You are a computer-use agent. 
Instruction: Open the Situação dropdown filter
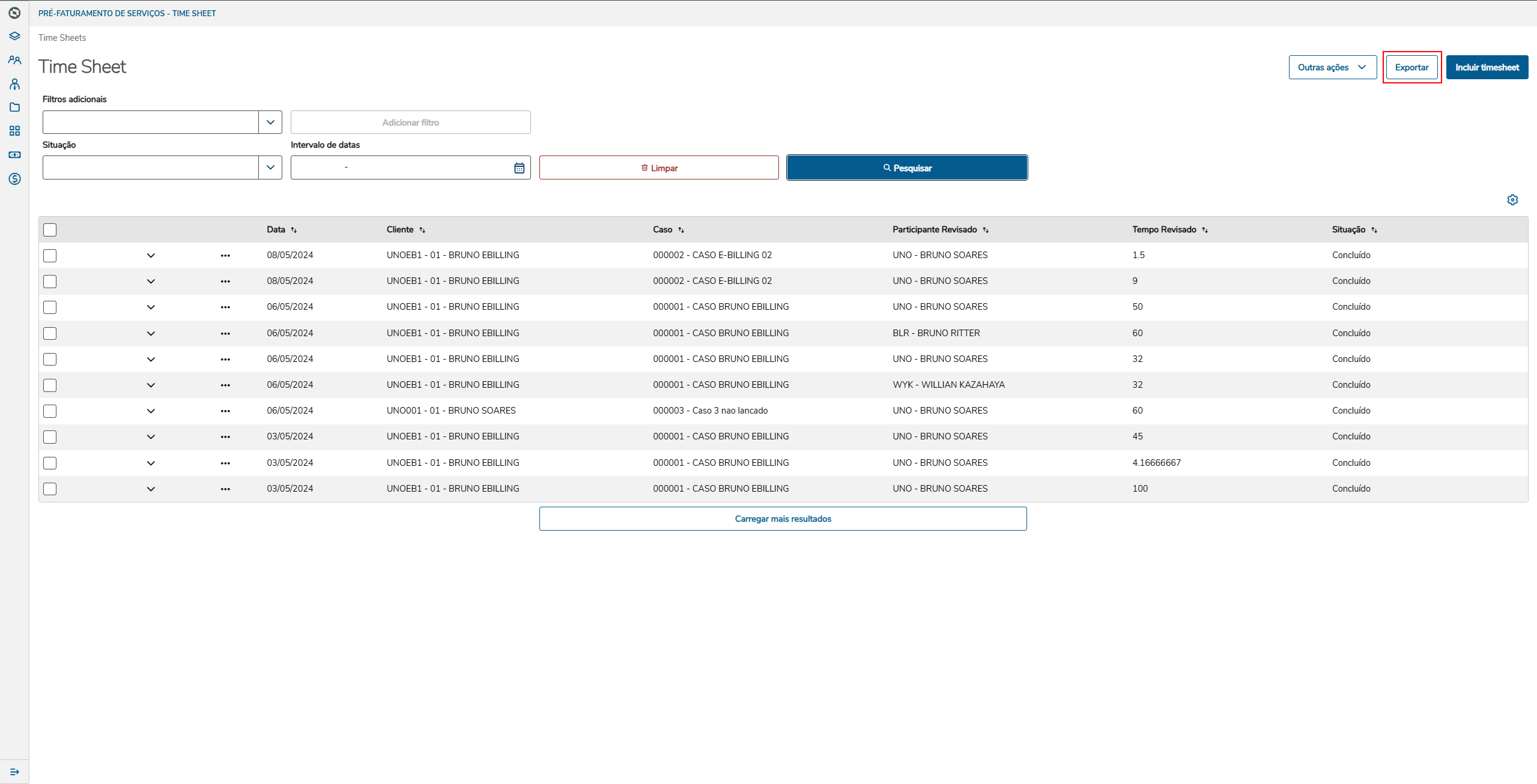(x=270, y=167)
